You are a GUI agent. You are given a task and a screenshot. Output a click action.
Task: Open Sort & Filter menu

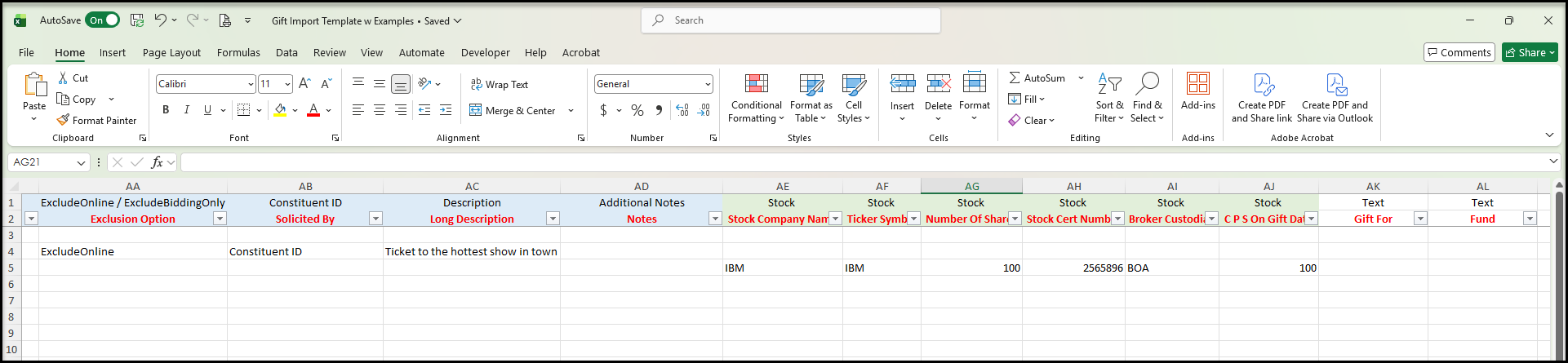[1109, 98]
